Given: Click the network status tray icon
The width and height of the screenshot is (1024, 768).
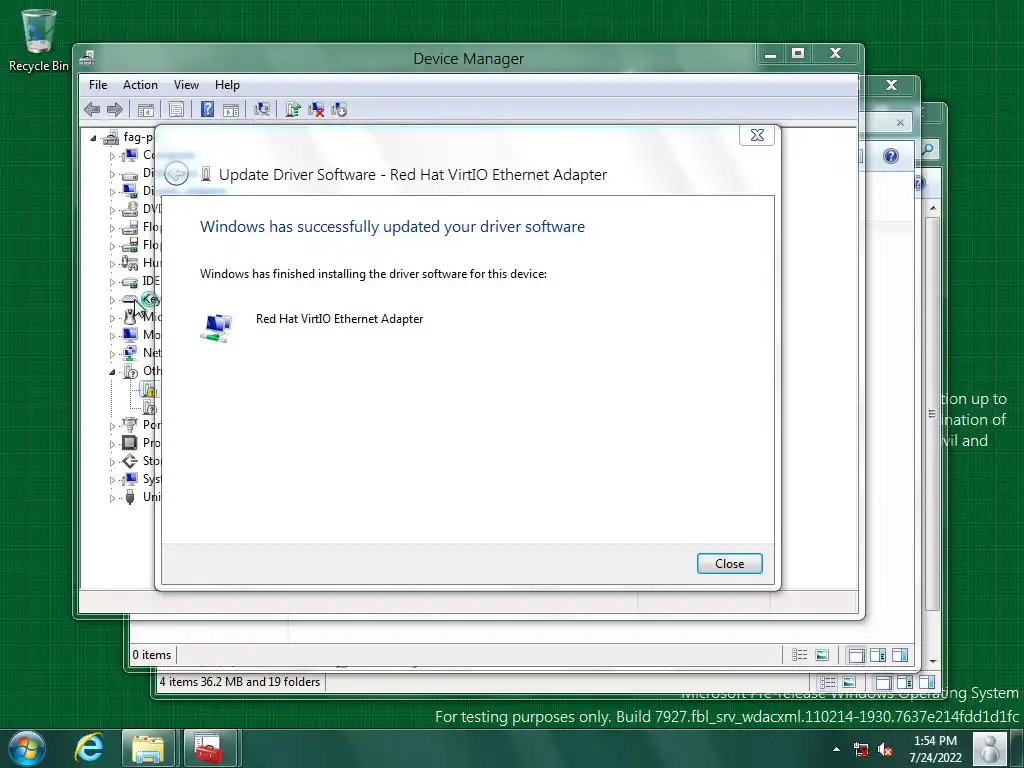Looking at the screenshot, I should [861, 750].
